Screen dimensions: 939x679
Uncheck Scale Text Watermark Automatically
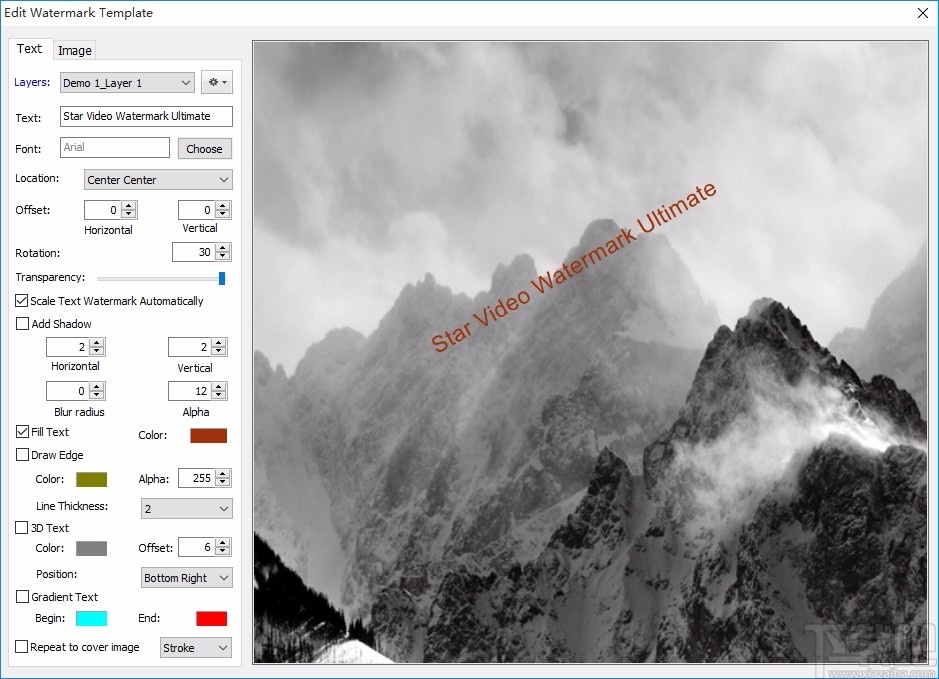[x=20, y=300]
